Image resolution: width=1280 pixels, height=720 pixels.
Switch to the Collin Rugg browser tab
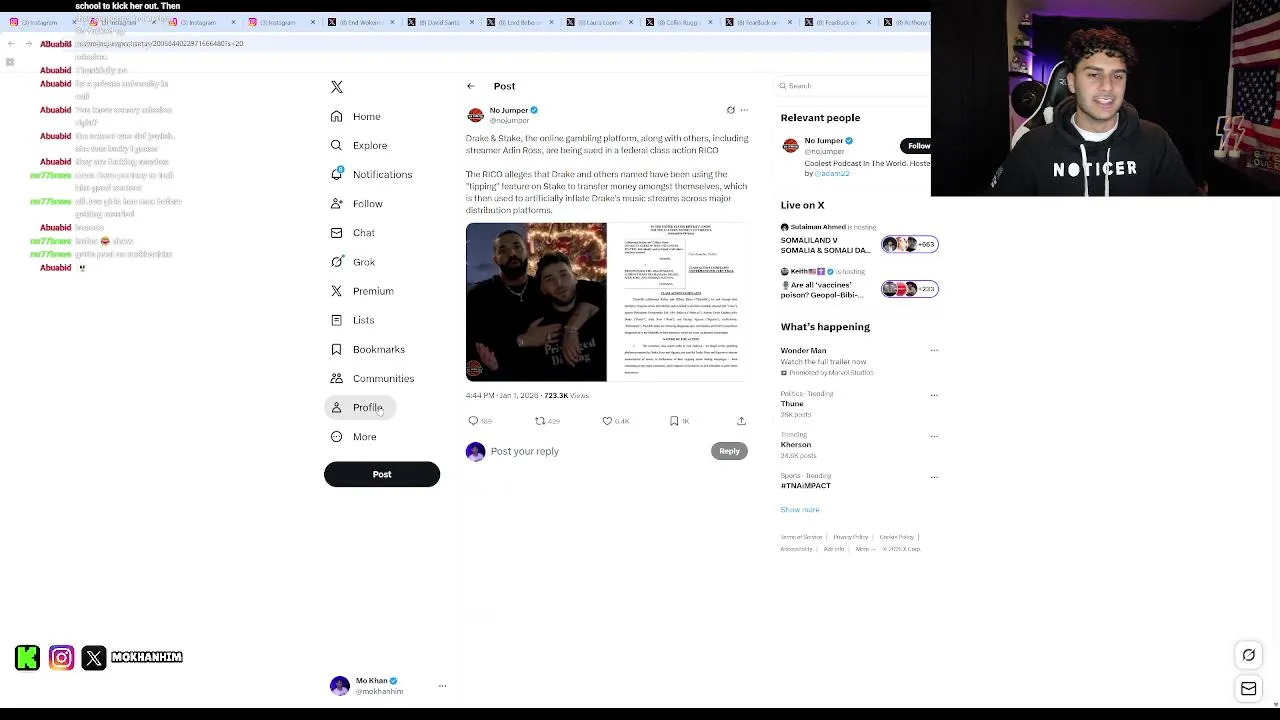point(677,22)
